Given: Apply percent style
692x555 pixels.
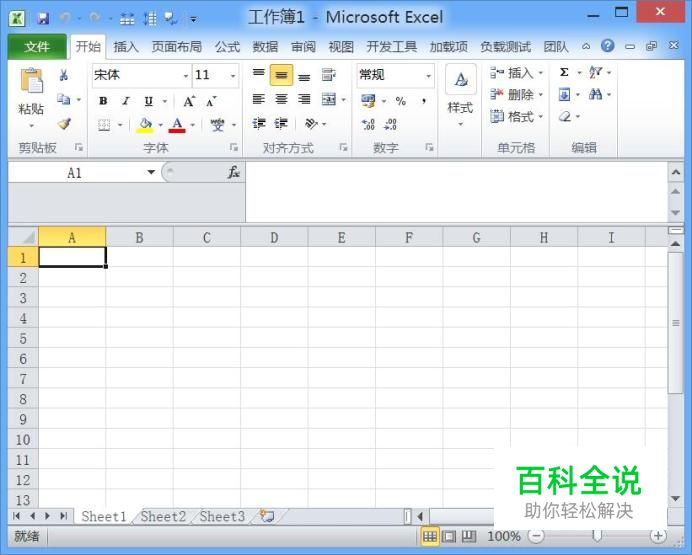Looking at the screenshot, I should [401, 101].
